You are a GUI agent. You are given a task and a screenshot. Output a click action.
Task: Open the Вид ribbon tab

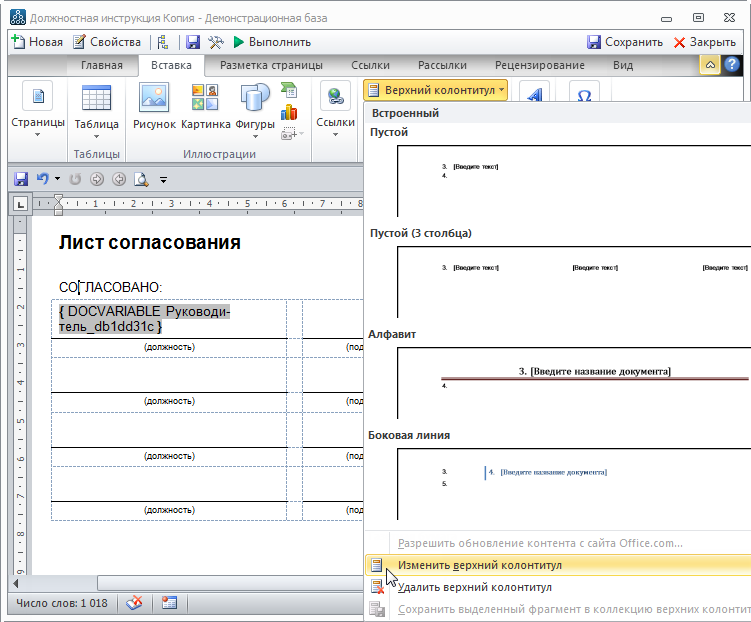point(623,65)
